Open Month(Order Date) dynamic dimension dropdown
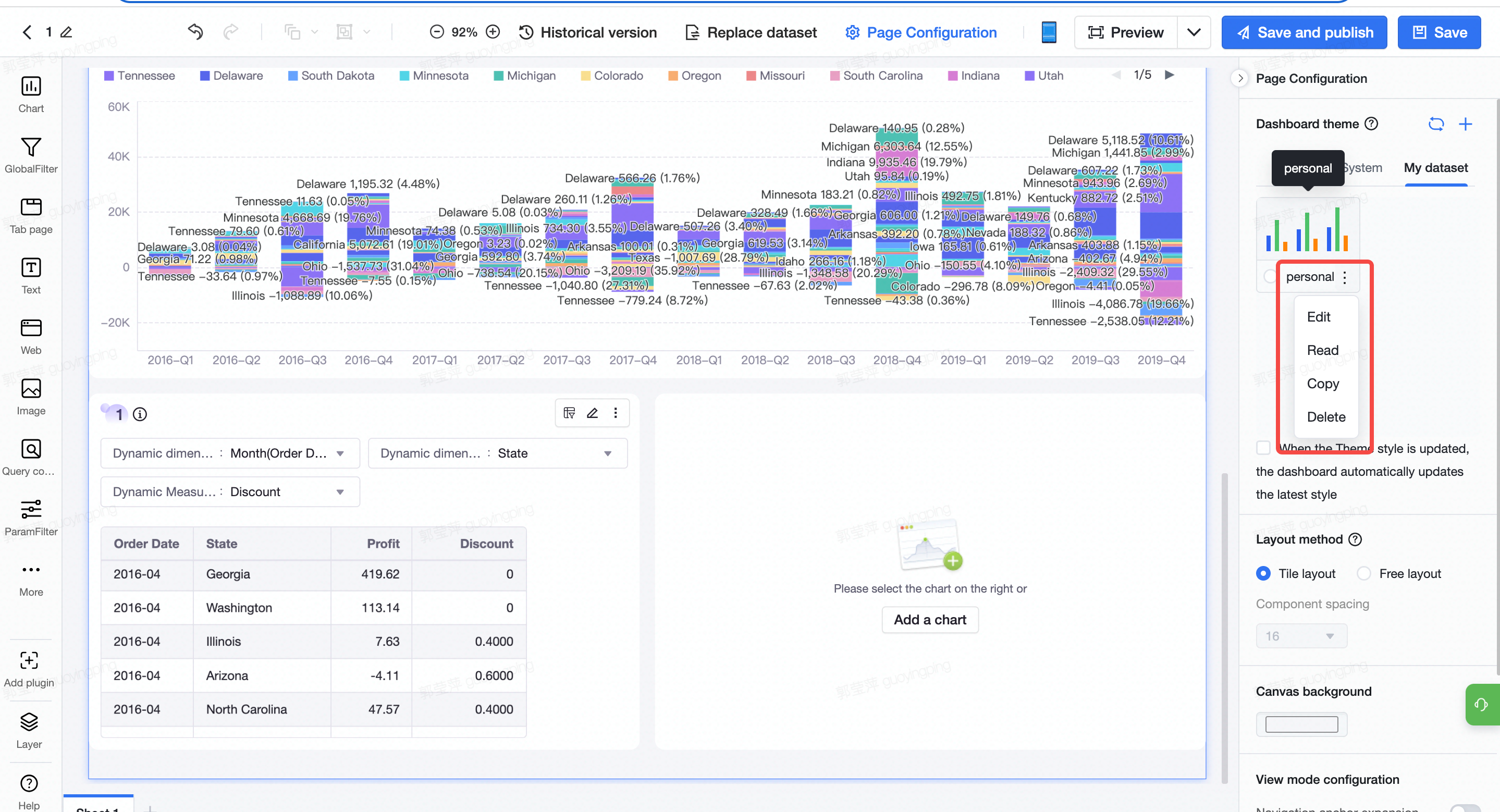1500x812 pixels. pos(230,453)
